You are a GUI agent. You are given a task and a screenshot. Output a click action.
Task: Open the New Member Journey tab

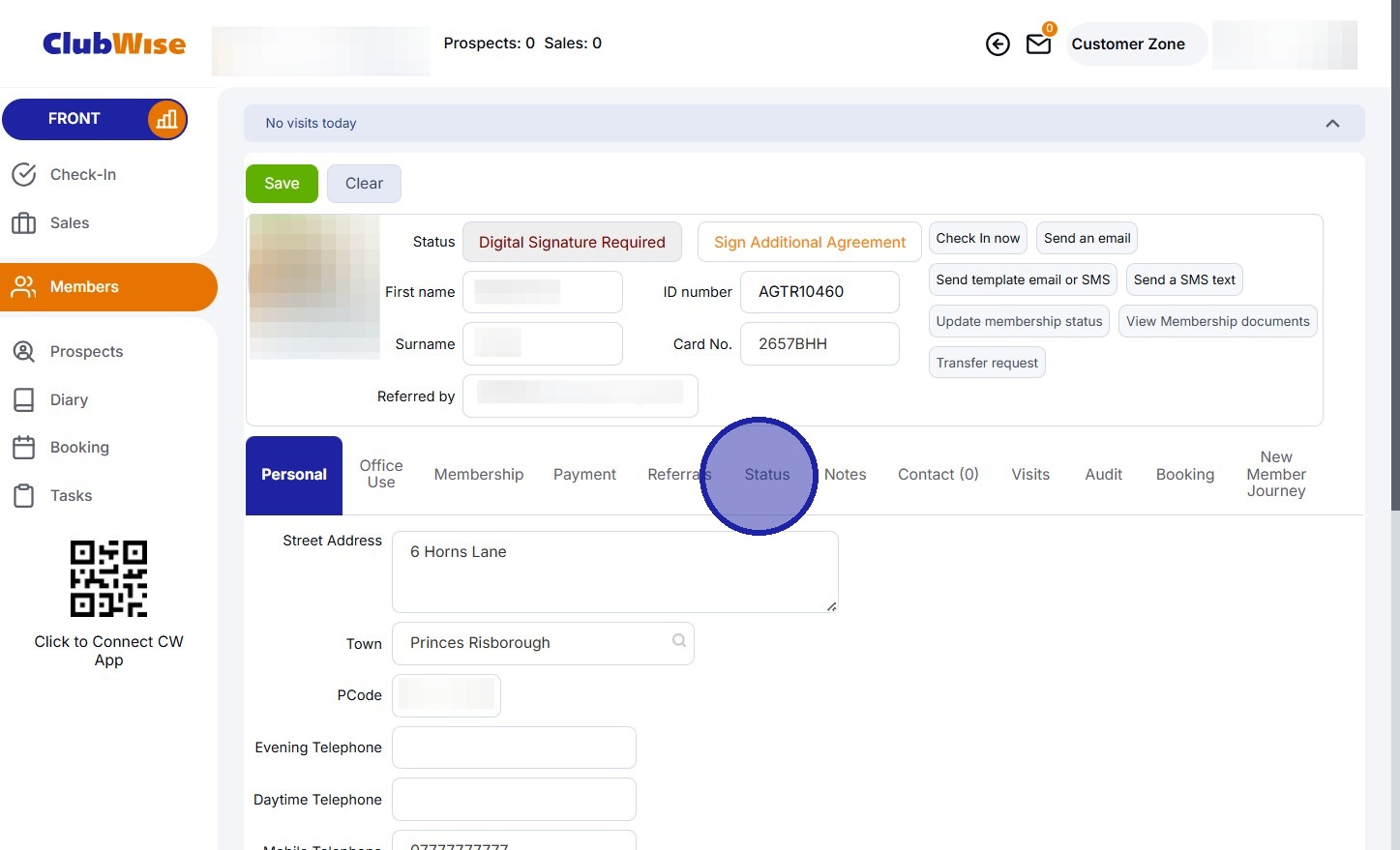click(x=1276, y=475)
